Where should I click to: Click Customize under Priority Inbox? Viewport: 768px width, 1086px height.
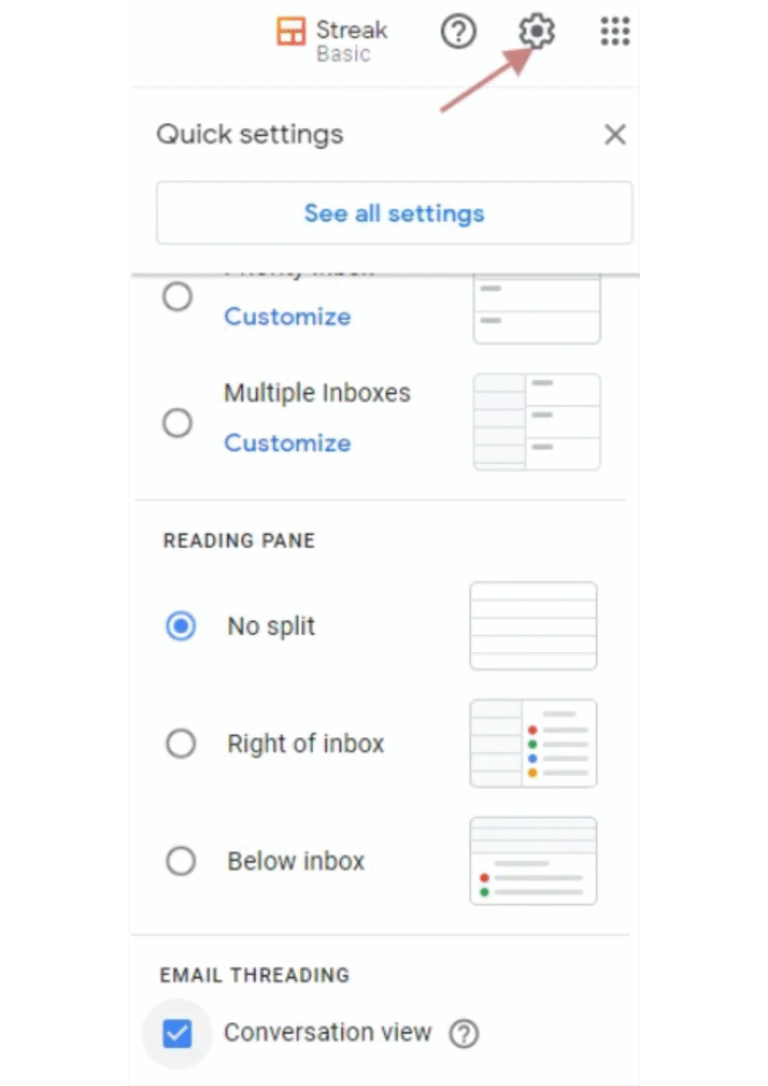point(287,316)
